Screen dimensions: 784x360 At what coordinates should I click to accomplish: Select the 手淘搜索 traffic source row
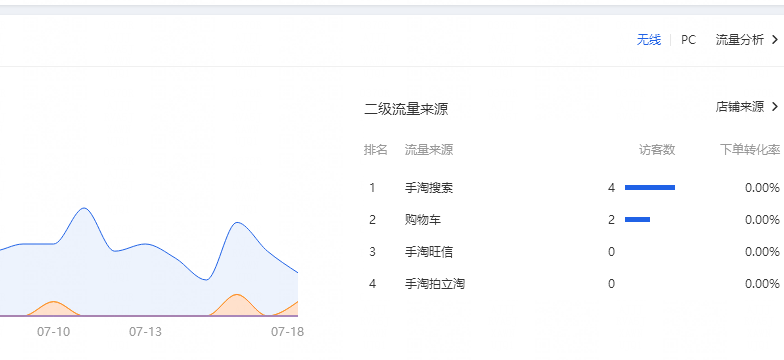(574, 188)
